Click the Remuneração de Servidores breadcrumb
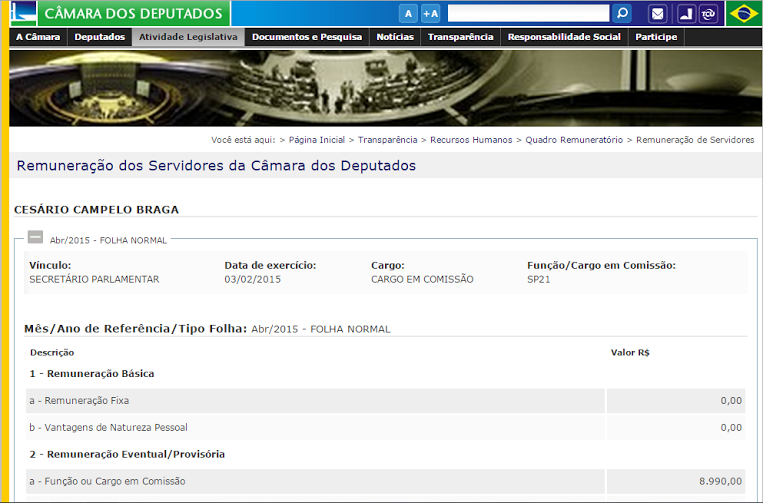The height and width of the screenshot is (503, 763). coord(695,140)
